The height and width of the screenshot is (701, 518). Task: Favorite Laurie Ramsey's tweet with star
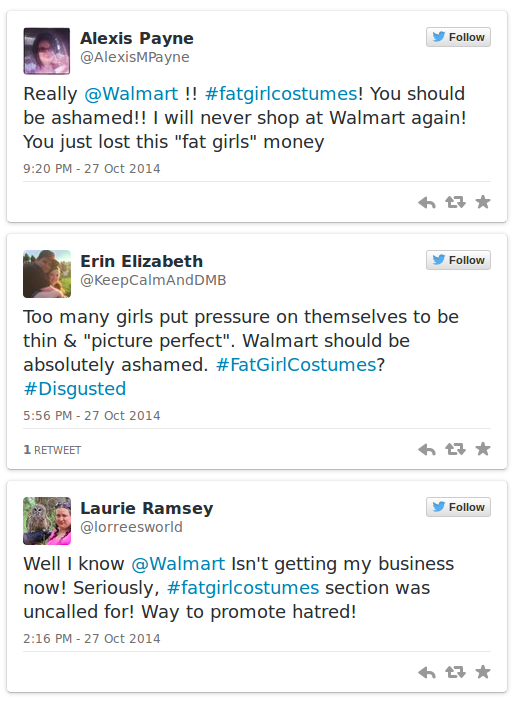tap(483, 671)
